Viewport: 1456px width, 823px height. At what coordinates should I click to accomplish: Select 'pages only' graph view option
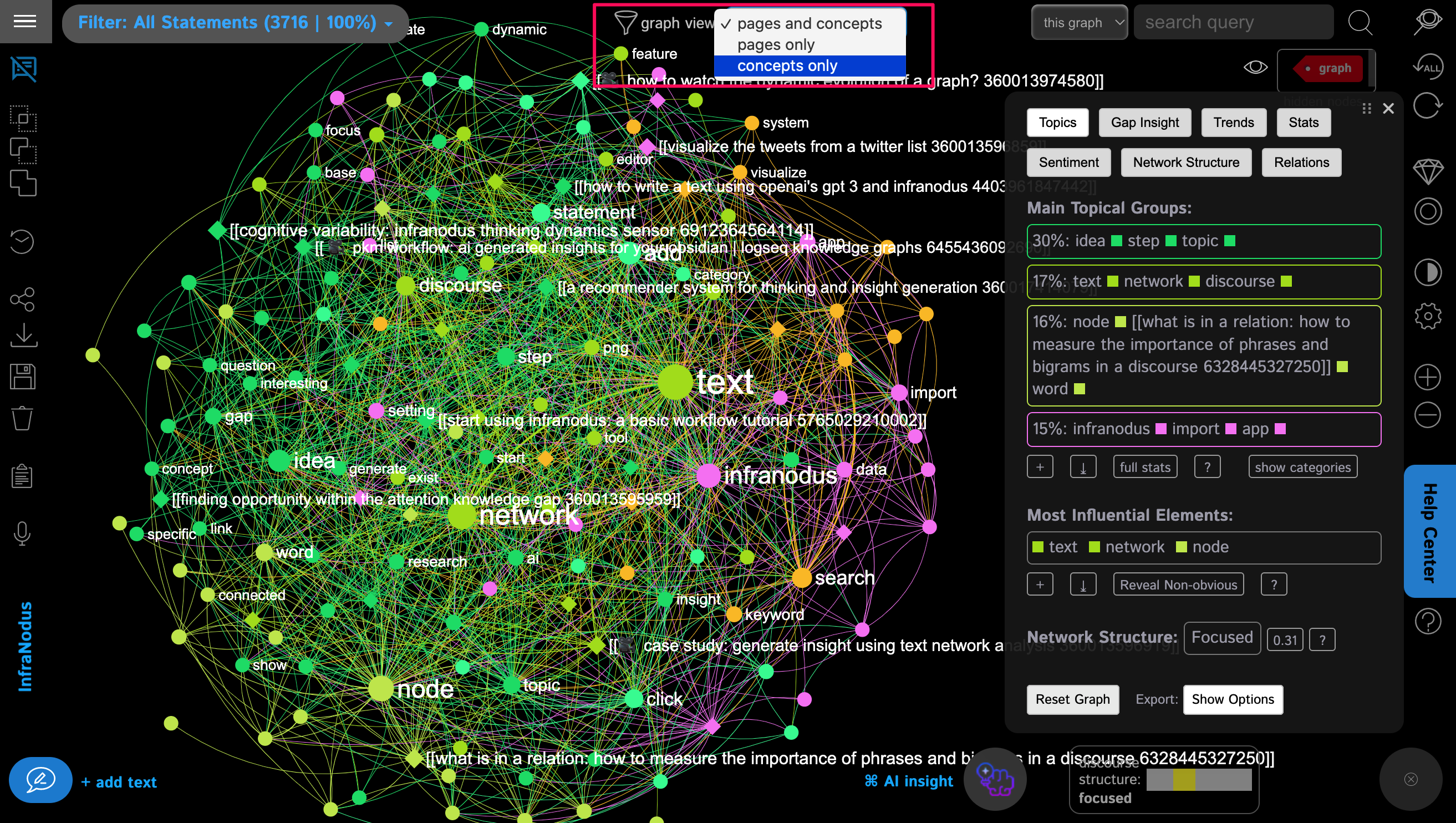810,45
